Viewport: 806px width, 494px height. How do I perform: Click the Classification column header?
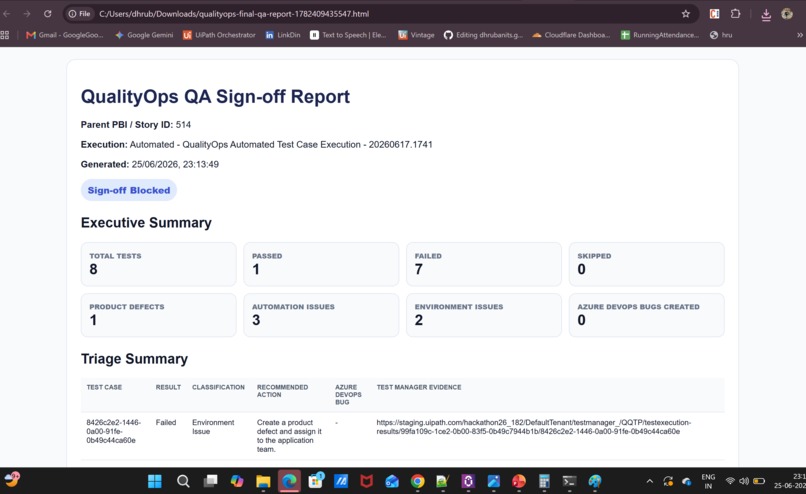[218, 387]
